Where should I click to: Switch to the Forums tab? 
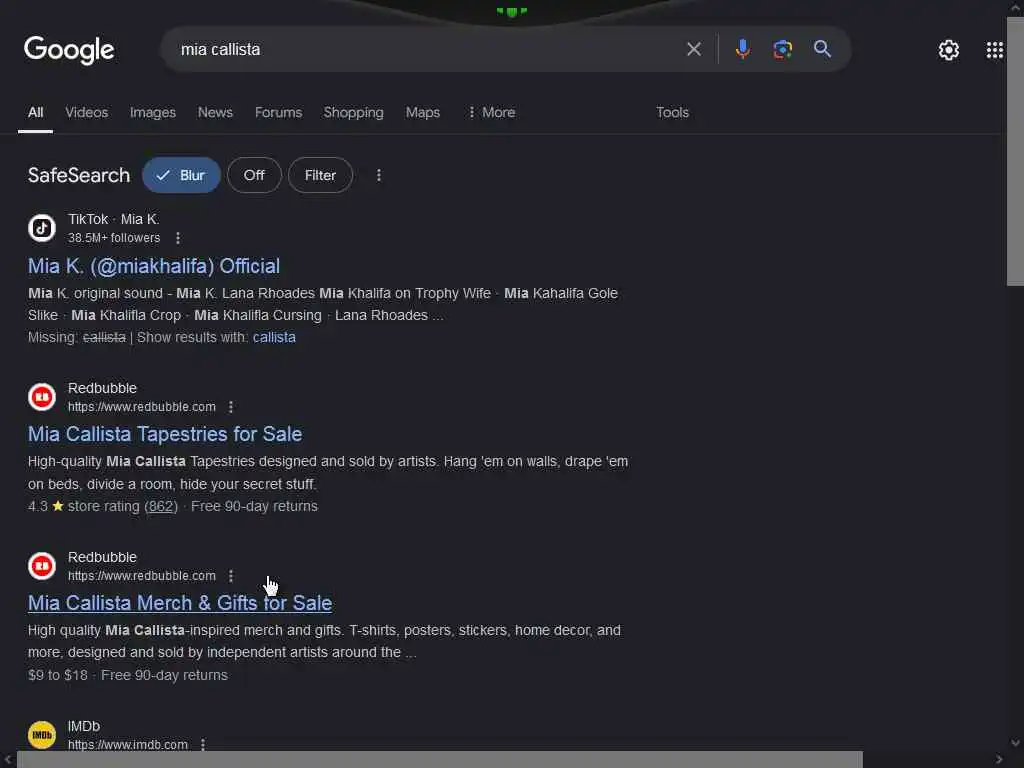(278, 112)
